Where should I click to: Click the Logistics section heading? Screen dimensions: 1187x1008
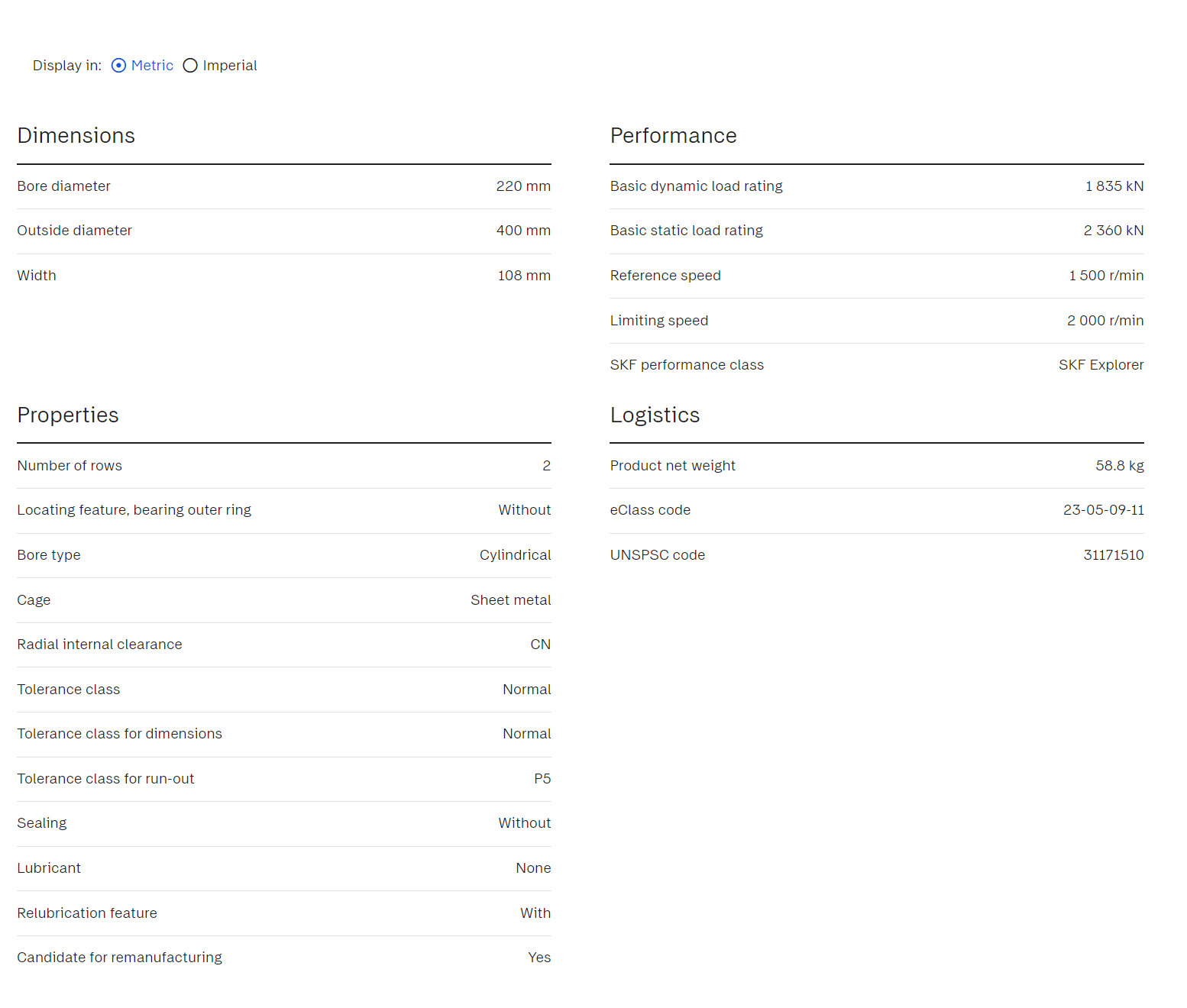point(655,415)
